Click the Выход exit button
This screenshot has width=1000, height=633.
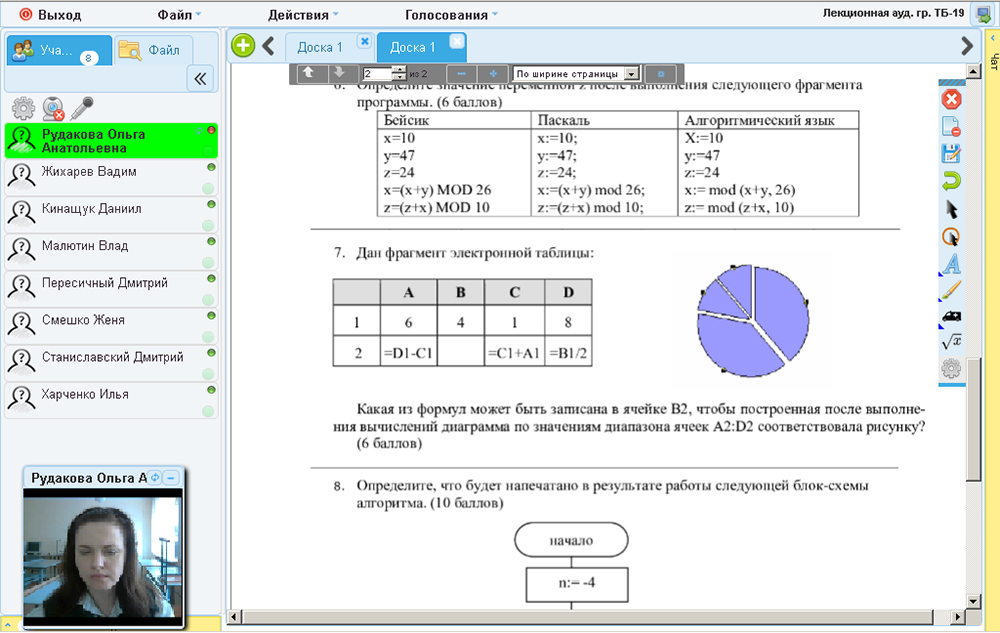50,15
